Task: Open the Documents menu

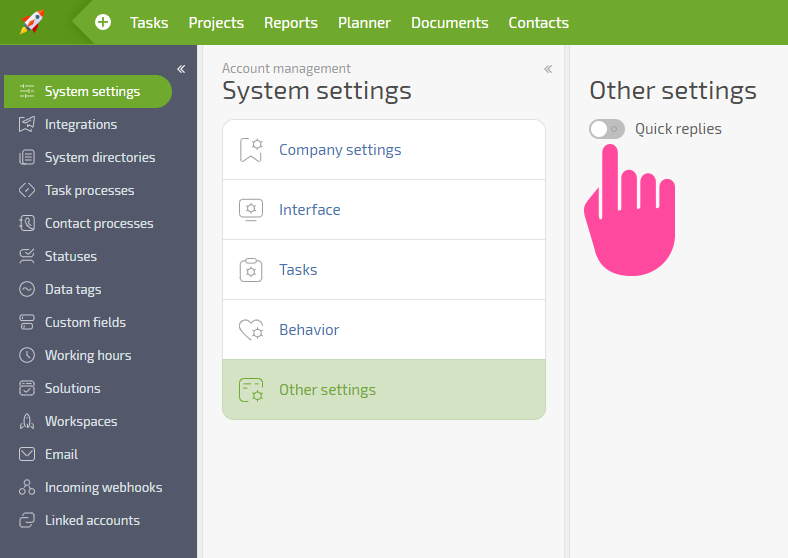Action: click(x=450, y=23)
